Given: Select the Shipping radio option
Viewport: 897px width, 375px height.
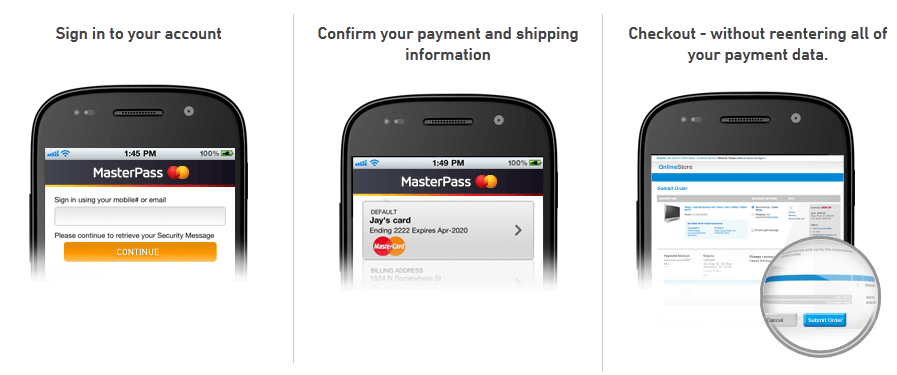Looking at the screenshot, I should click(753, 214).
